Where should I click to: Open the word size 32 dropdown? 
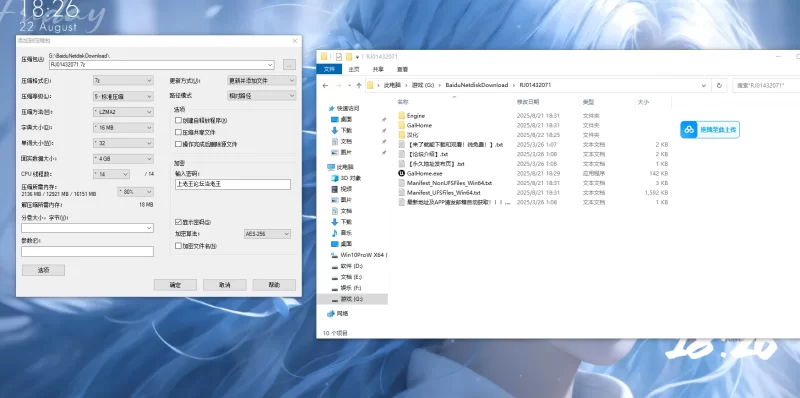123,143
